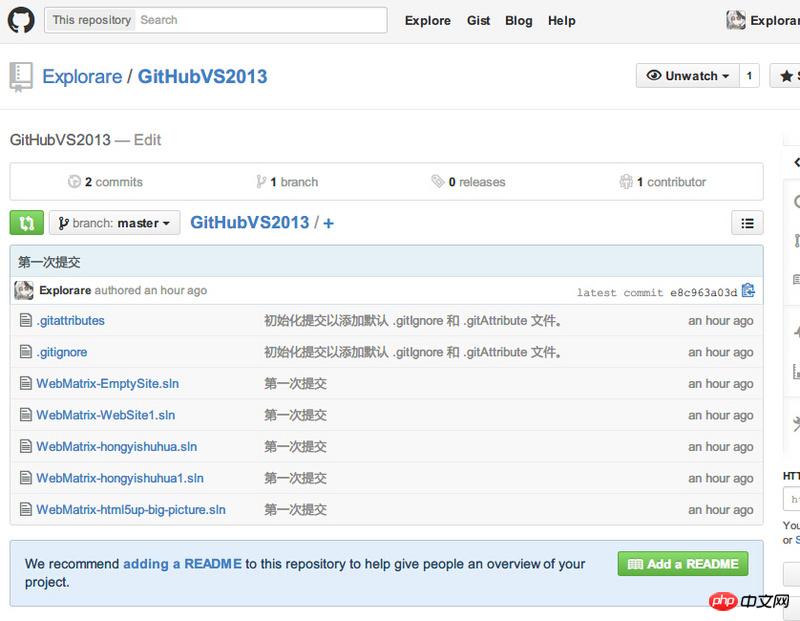Click the author avatar in the commit row
This screenshot has height=621, width=800.
pyautogui.click(x=24, y=290)
